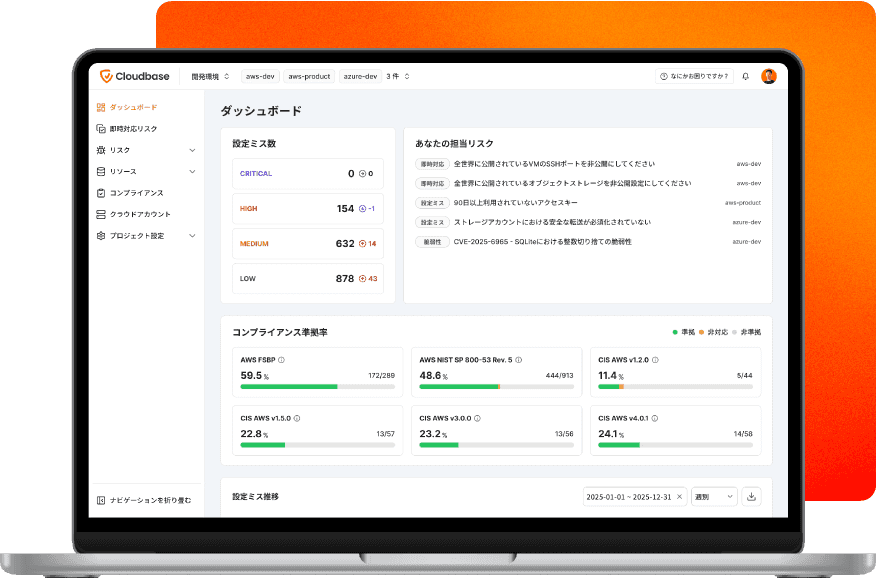Open the 週別 interval dropdown
The image size is (876, 578).
(714, 496)
